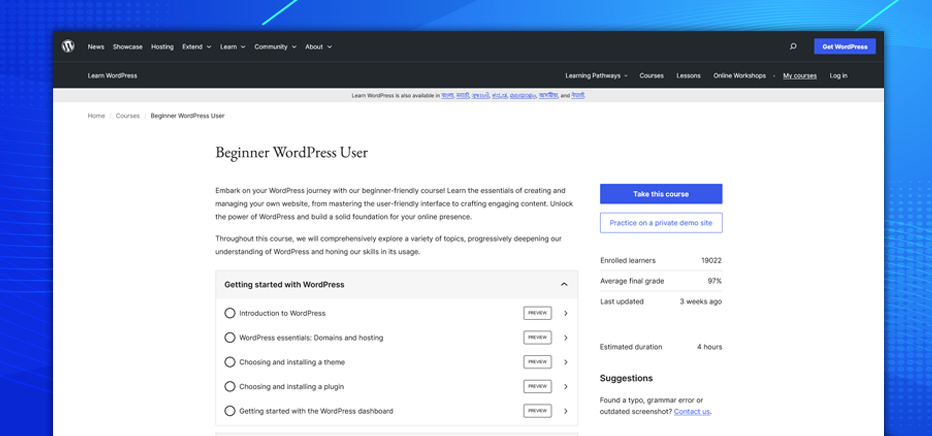
Task: Open Online Workshops navigation item
Action: (739, 75)
